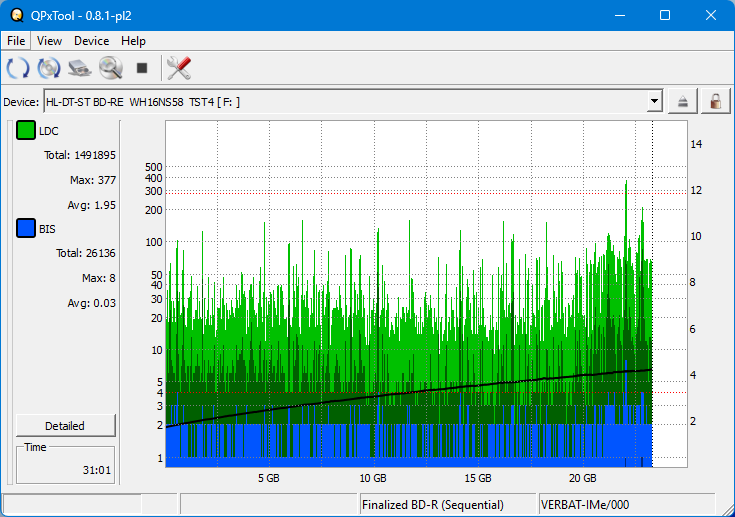735x517 pixels.
Task: Expand the Device selection dropdown arrow
Action: [x=654, y=101]
